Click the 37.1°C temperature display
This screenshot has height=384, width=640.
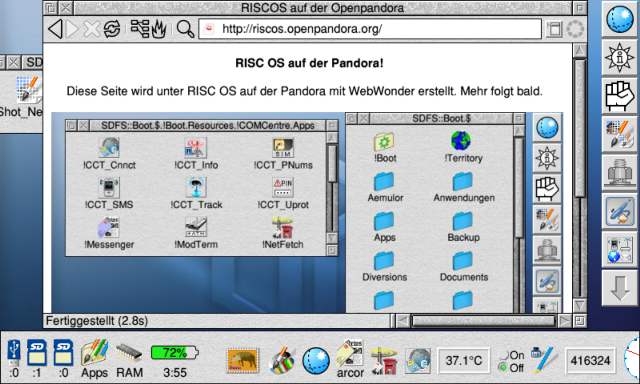(x=464, y=361)
